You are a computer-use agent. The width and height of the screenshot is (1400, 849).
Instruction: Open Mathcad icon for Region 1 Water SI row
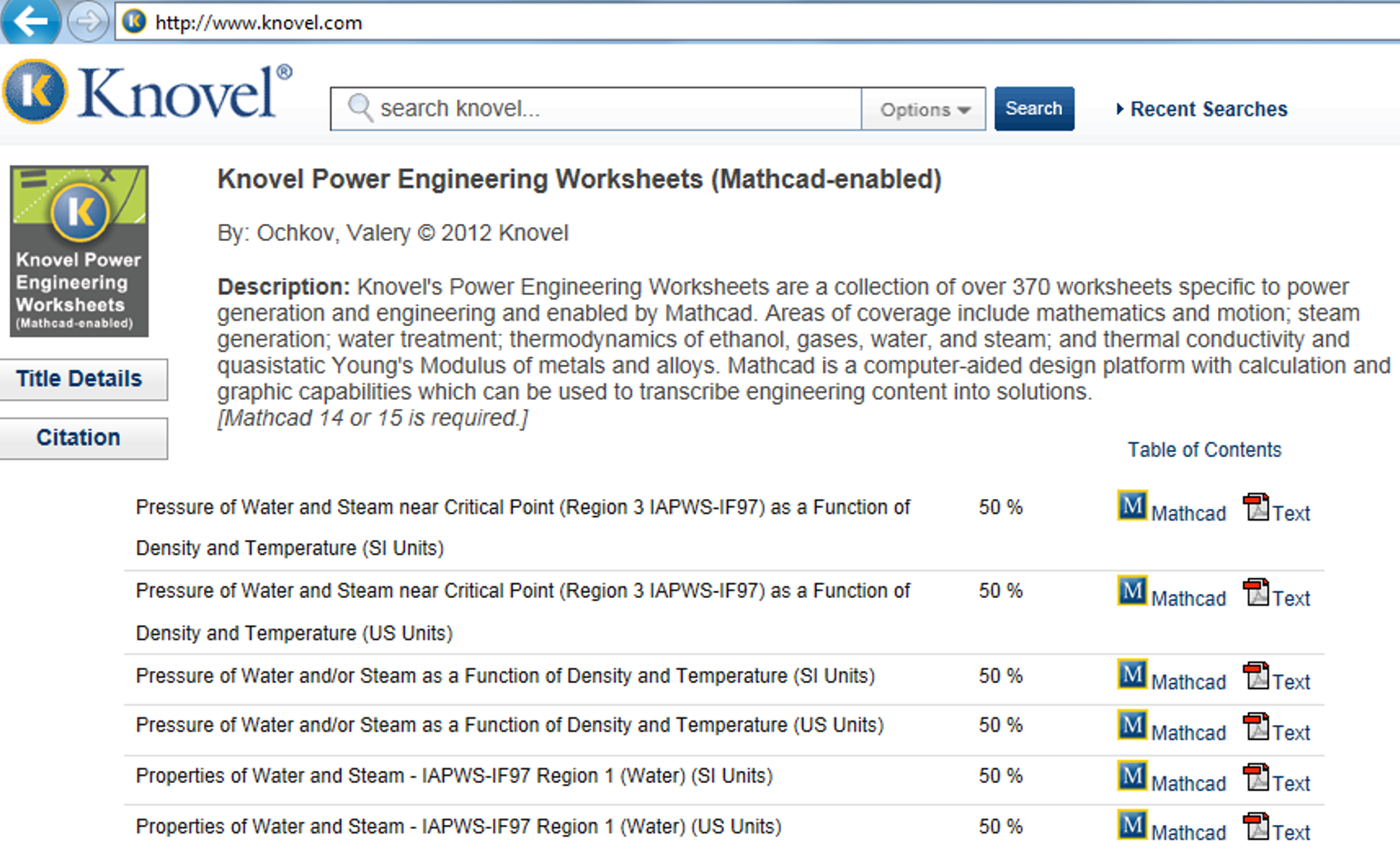(x=1131, y=776)
